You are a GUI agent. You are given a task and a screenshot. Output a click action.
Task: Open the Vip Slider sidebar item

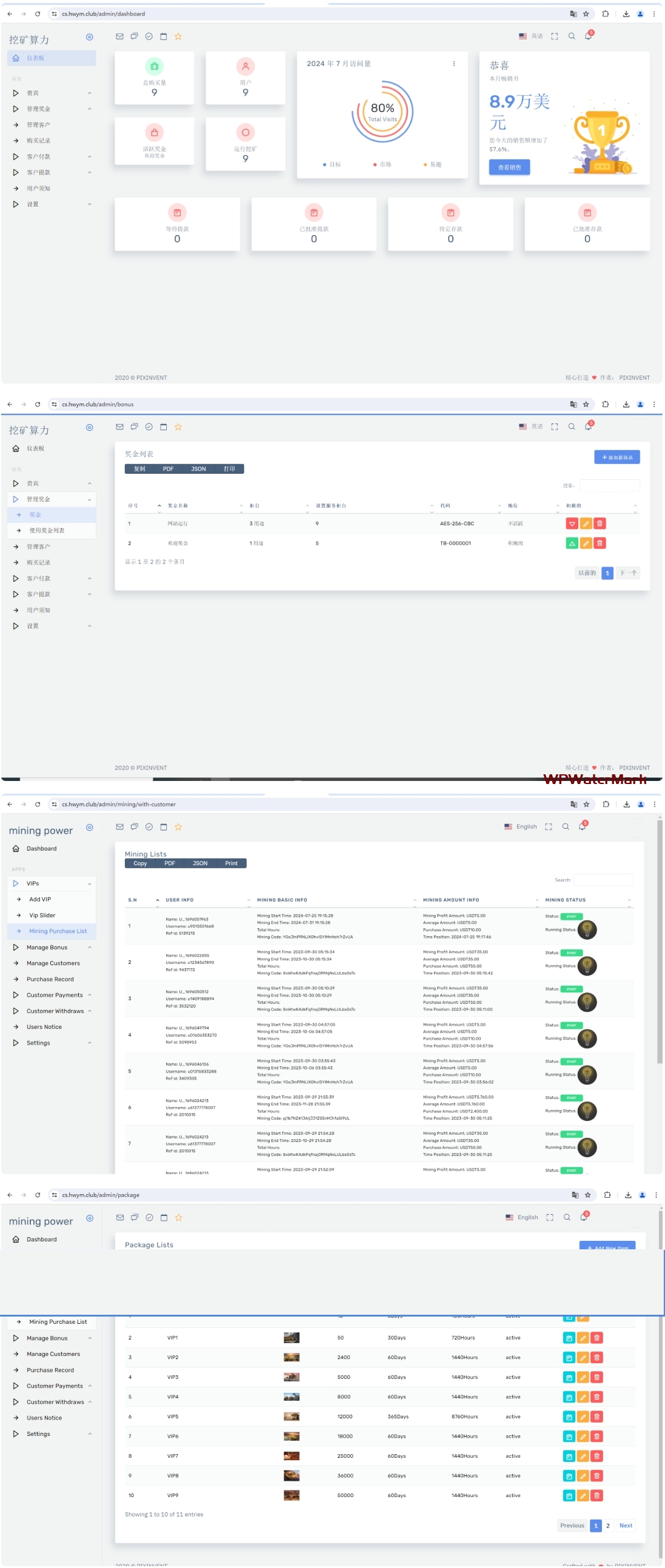42,915
